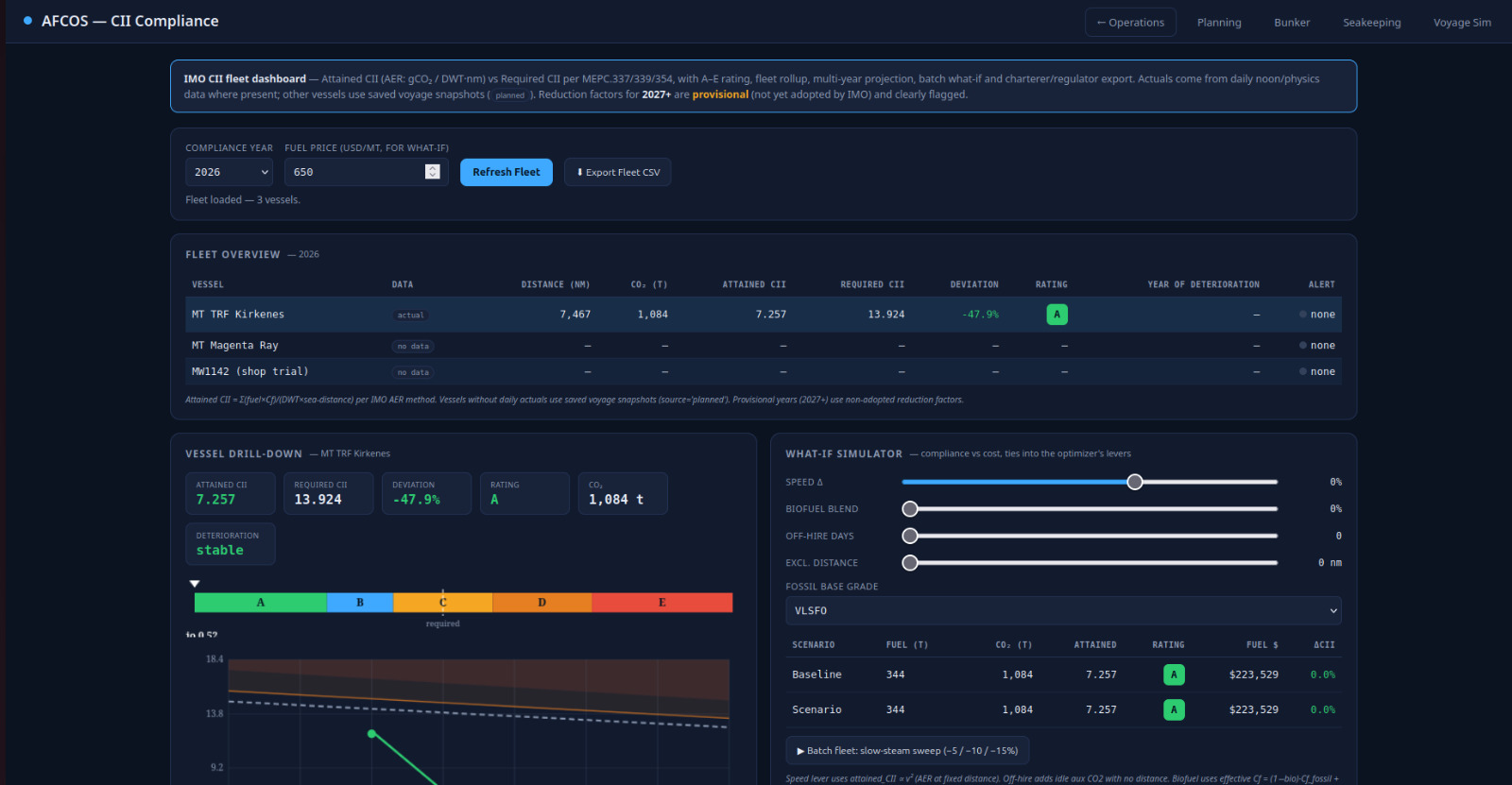Image resolution: width=1512 pixels, height=785 pixels.
Task: Click 'no data' tag for MT Magenta Ray
Action: click(x=413, y=347)
